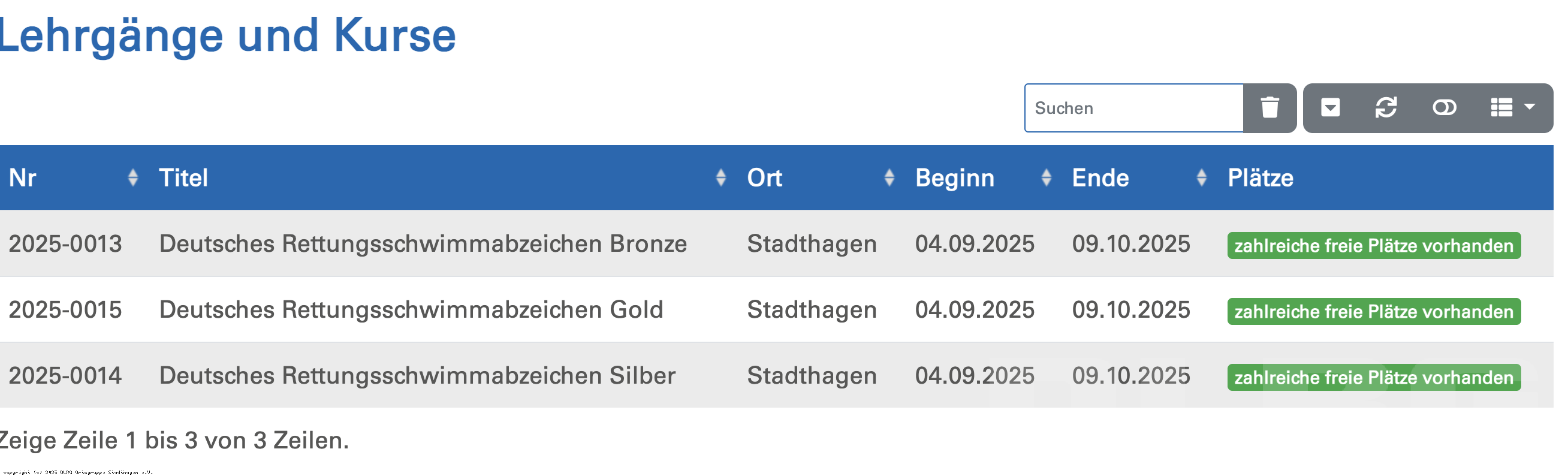Click the Lehrgänge und Kurse heading
This screenshot has height=476, width=1568.
(x=227, y=35)
